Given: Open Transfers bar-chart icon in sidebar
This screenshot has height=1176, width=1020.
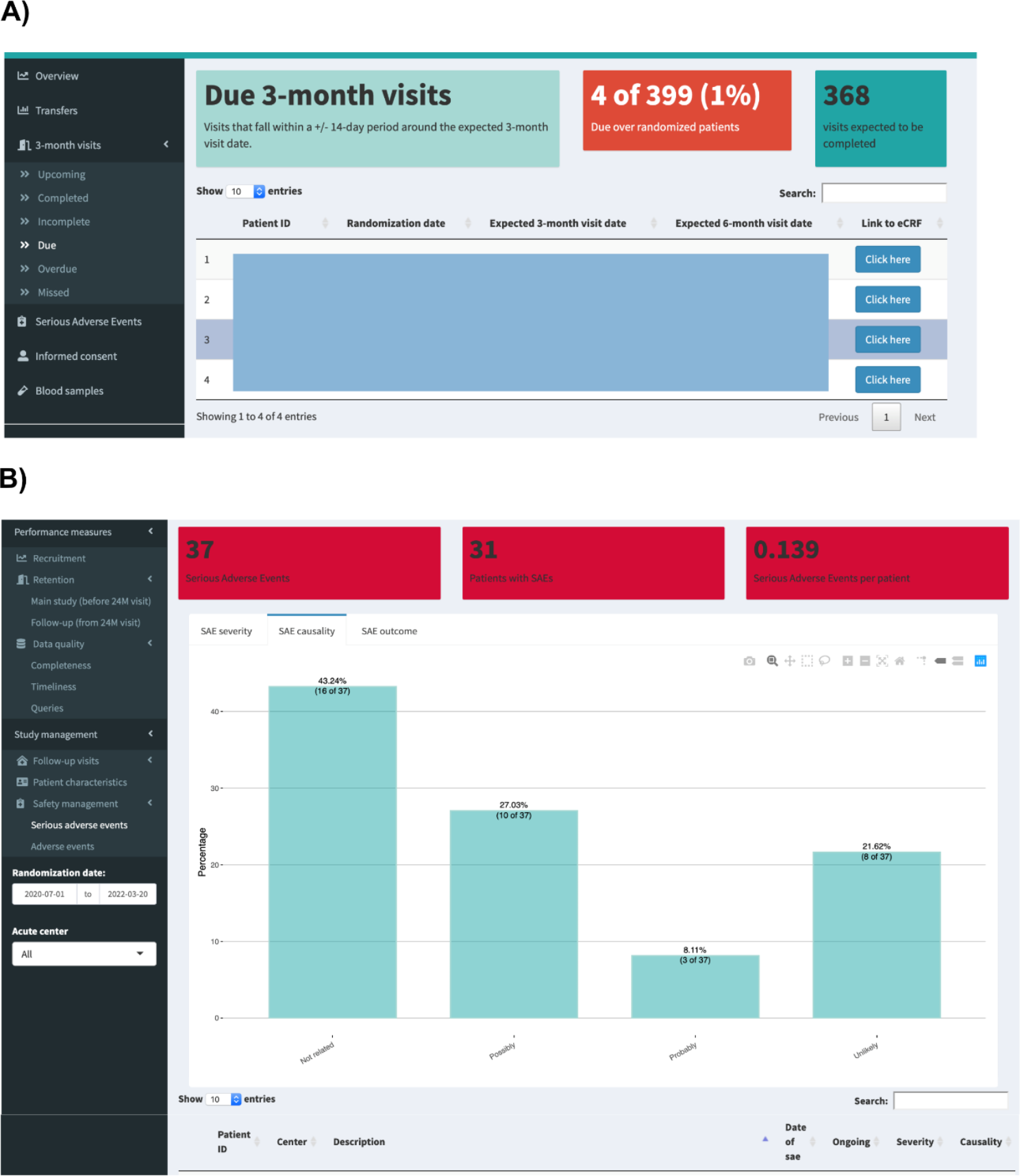Looking at the screenshot, I should 23,110.
